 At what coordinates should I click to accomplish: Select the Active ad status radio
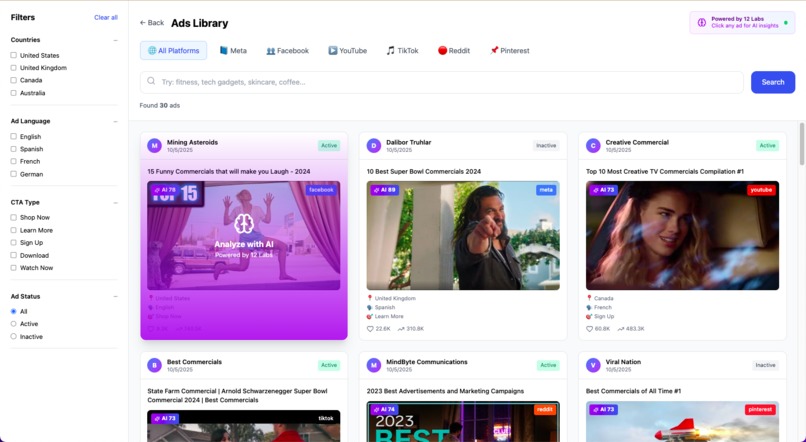coord(13,324)
